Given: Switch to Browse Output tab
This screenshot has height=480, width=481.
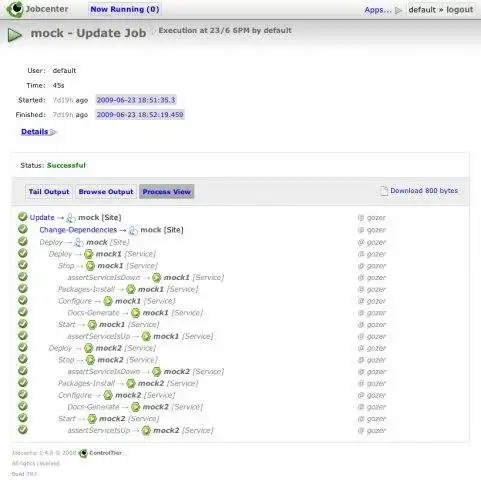Looking at the screenshot, I should pos(106,192).
